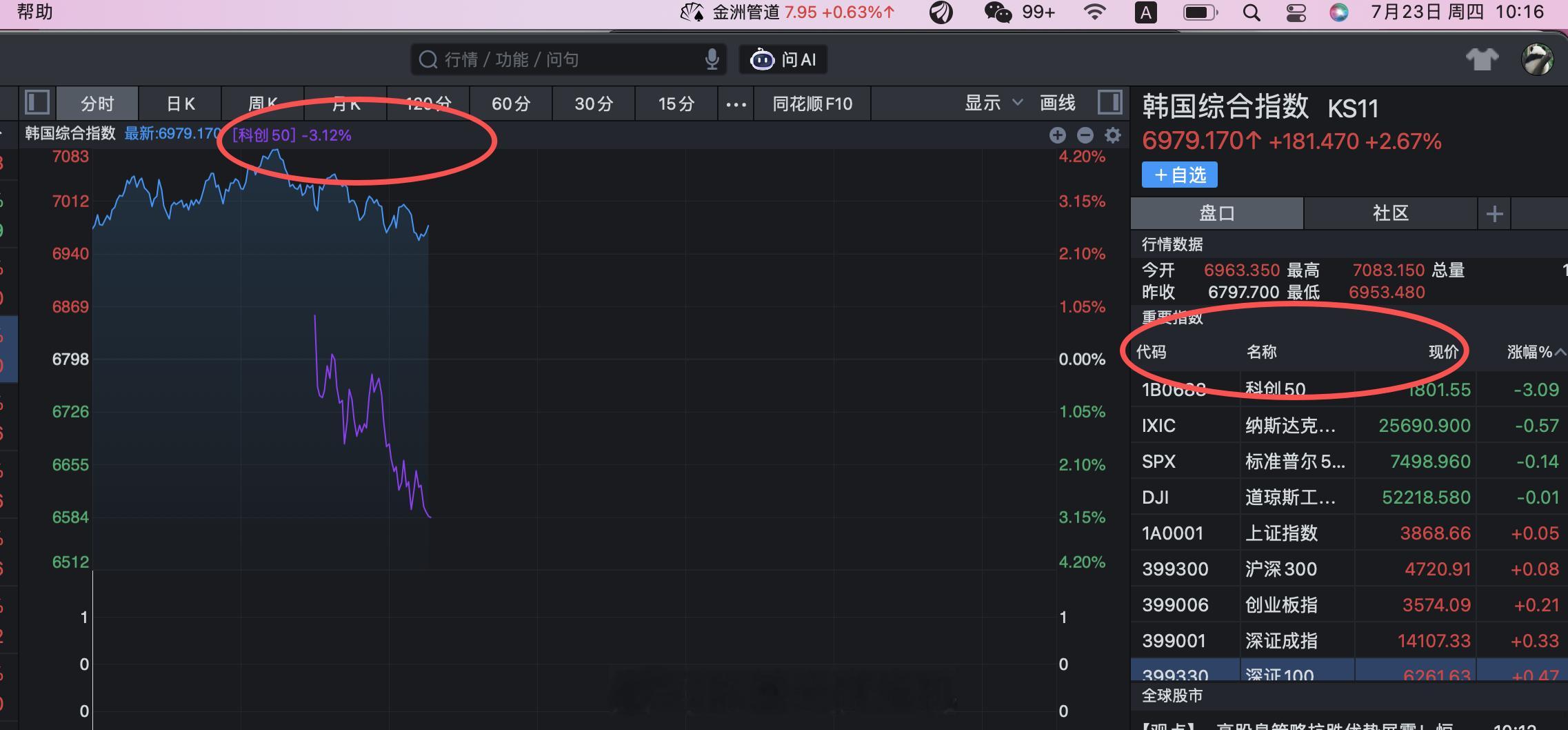Screen dimensions: 1568x730
Task: Click the date and time 10:16
Action: (x=1456, y=12)
